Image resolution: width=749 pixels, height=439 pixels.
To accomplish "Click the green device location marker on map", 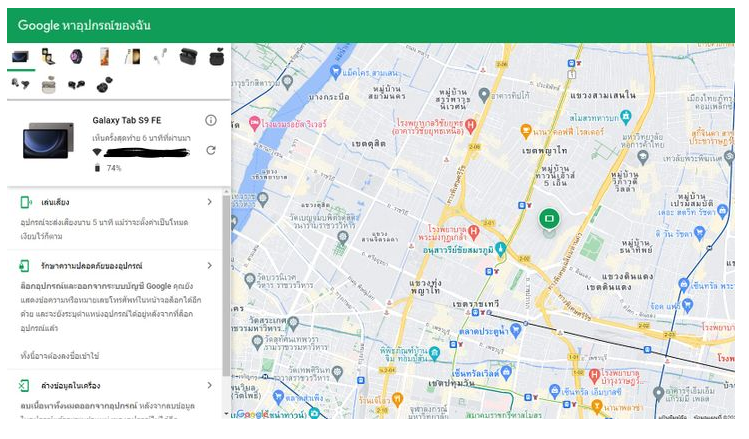I will pos(549,219).
